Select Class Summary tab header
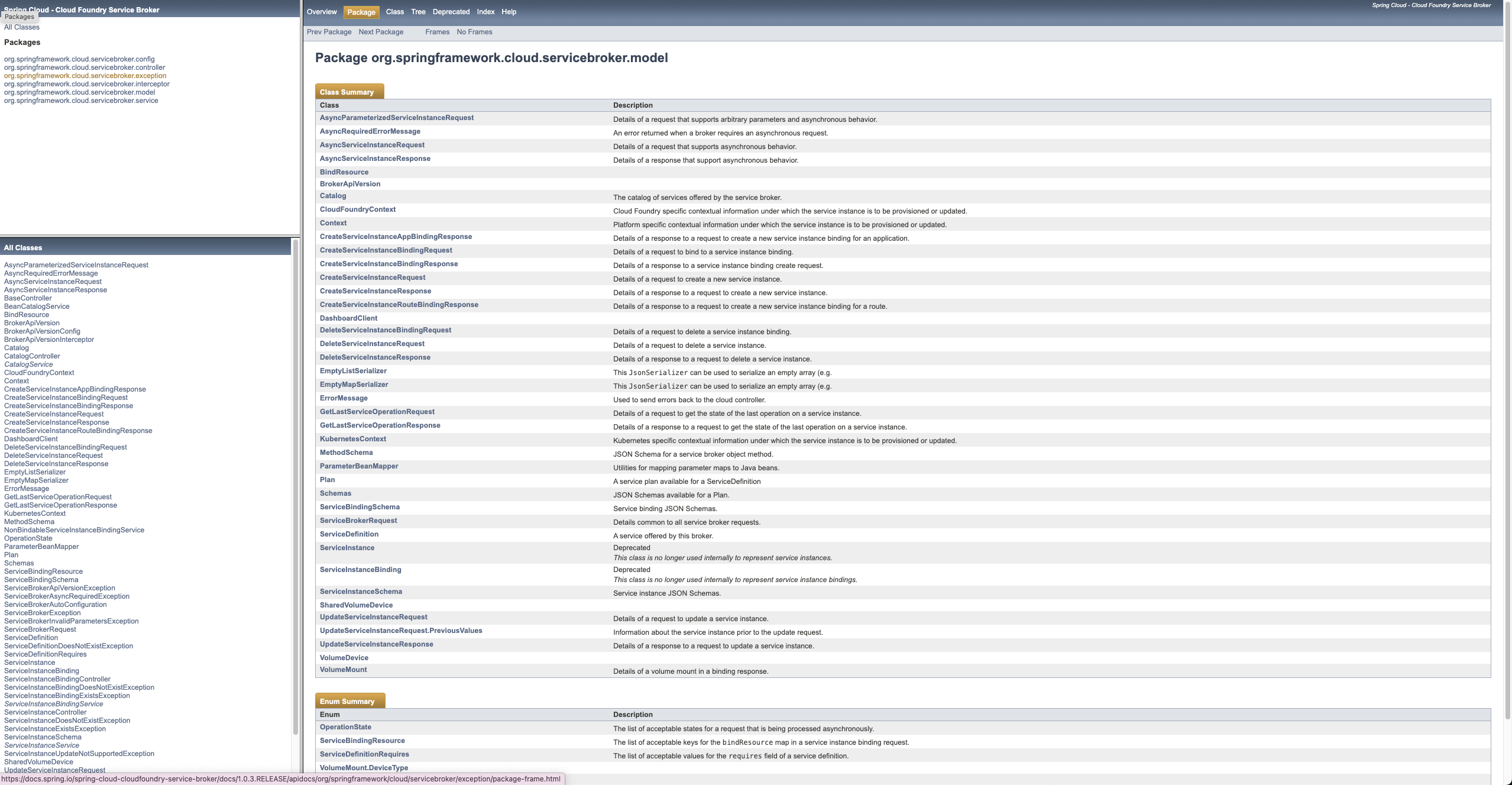Viewport: 1512px width, 785px height. click(347, 92)
